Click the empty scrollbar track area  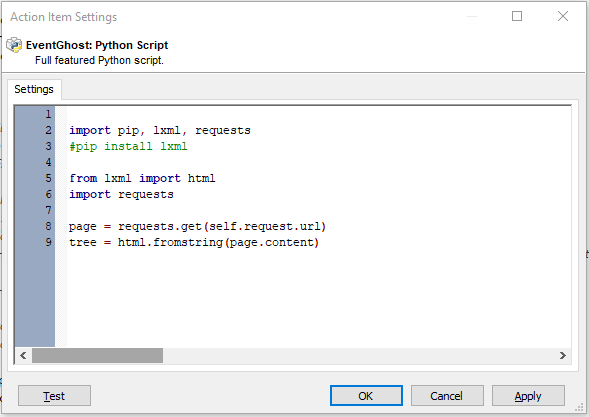coord(358,355)
